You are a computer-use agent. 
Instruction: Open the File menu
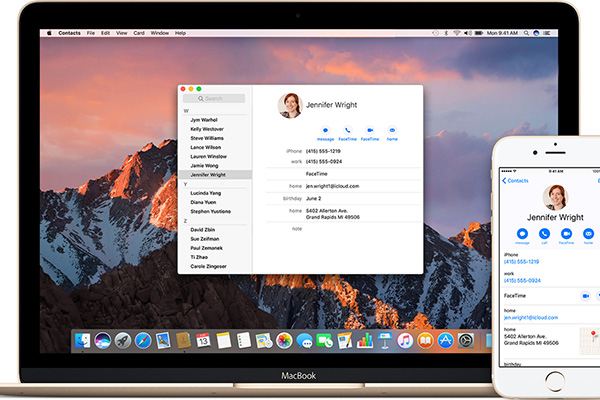(x=91, y=33)
